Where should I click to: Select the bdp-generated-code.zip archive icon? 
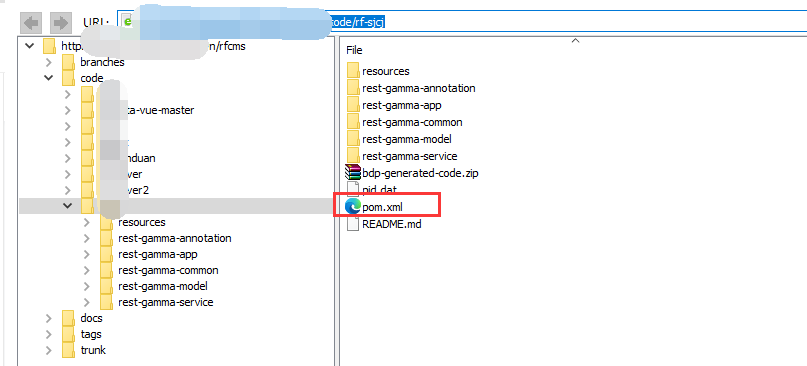pyautogui.click(x=353, y=173)
